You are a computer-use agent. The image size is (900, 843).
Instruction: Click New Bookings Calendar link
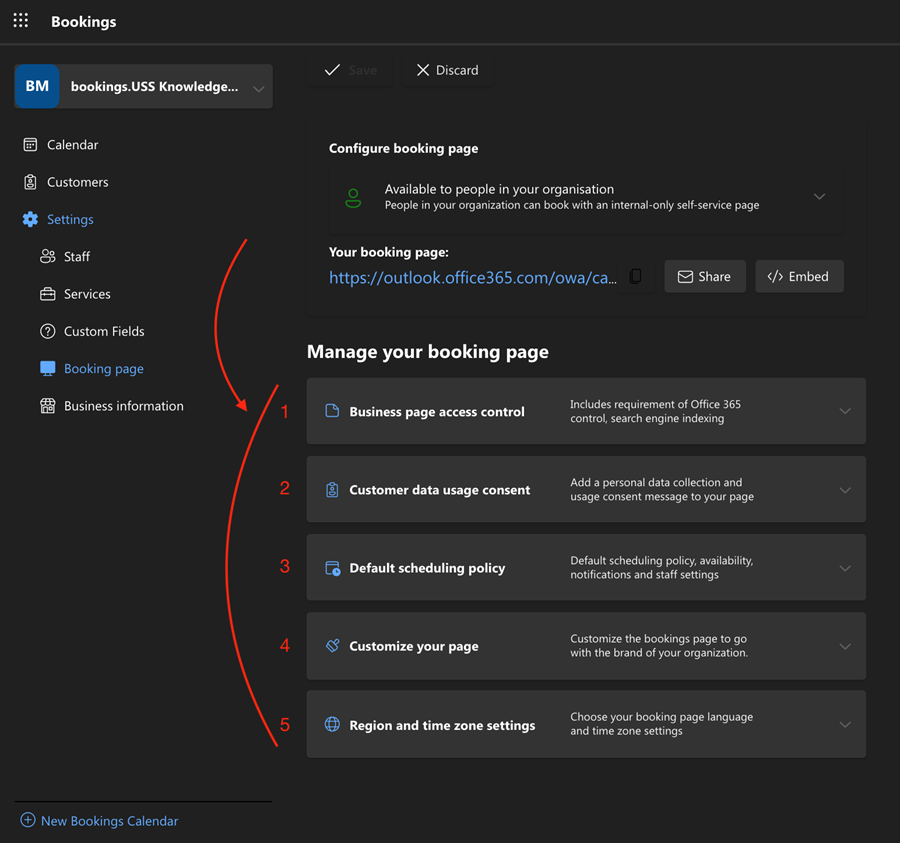pos(110,821)
